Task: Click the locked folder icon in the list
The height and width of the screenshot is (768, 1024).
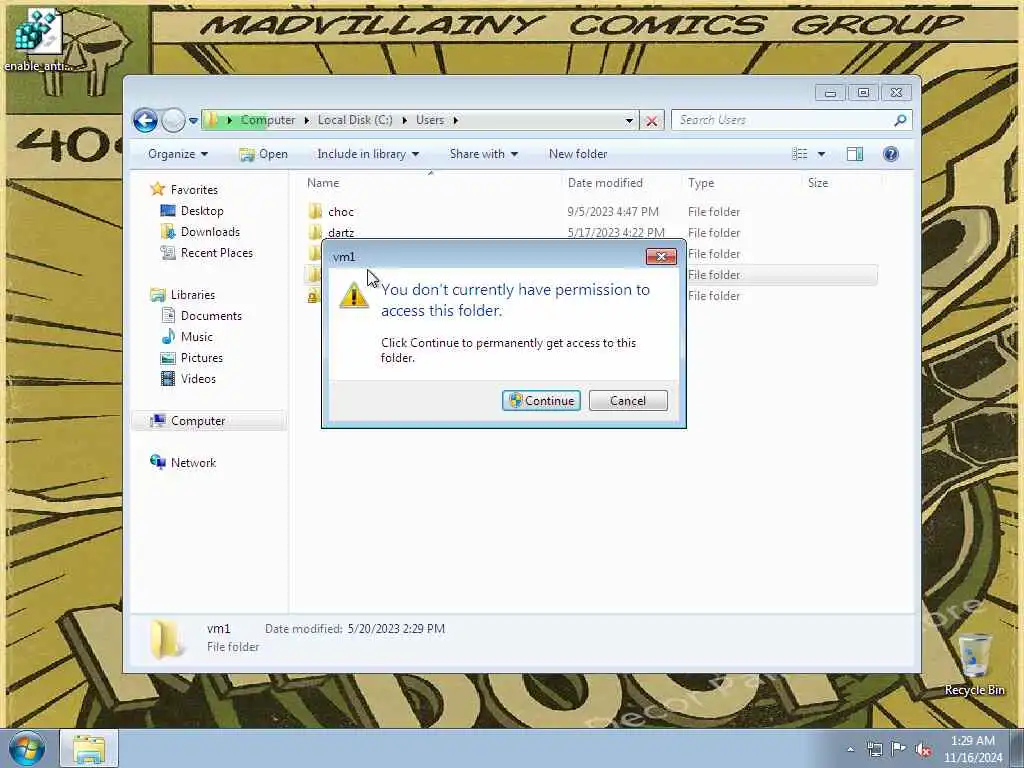Action: pyautogui.click(x=313, y=296)
